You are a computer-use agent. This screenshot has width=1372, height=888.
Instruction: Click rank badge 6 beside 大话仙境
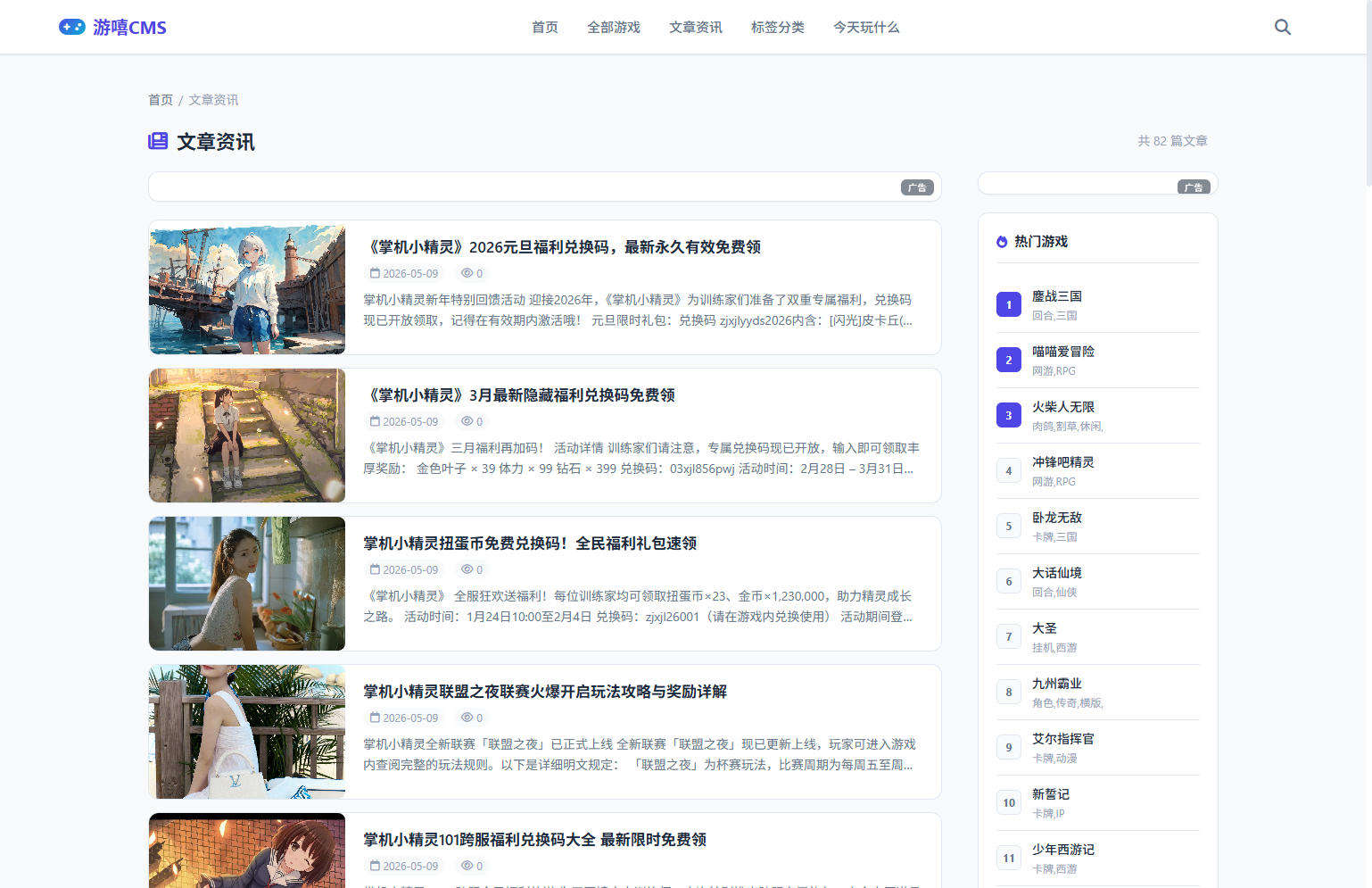click(x=1009, y=581)
